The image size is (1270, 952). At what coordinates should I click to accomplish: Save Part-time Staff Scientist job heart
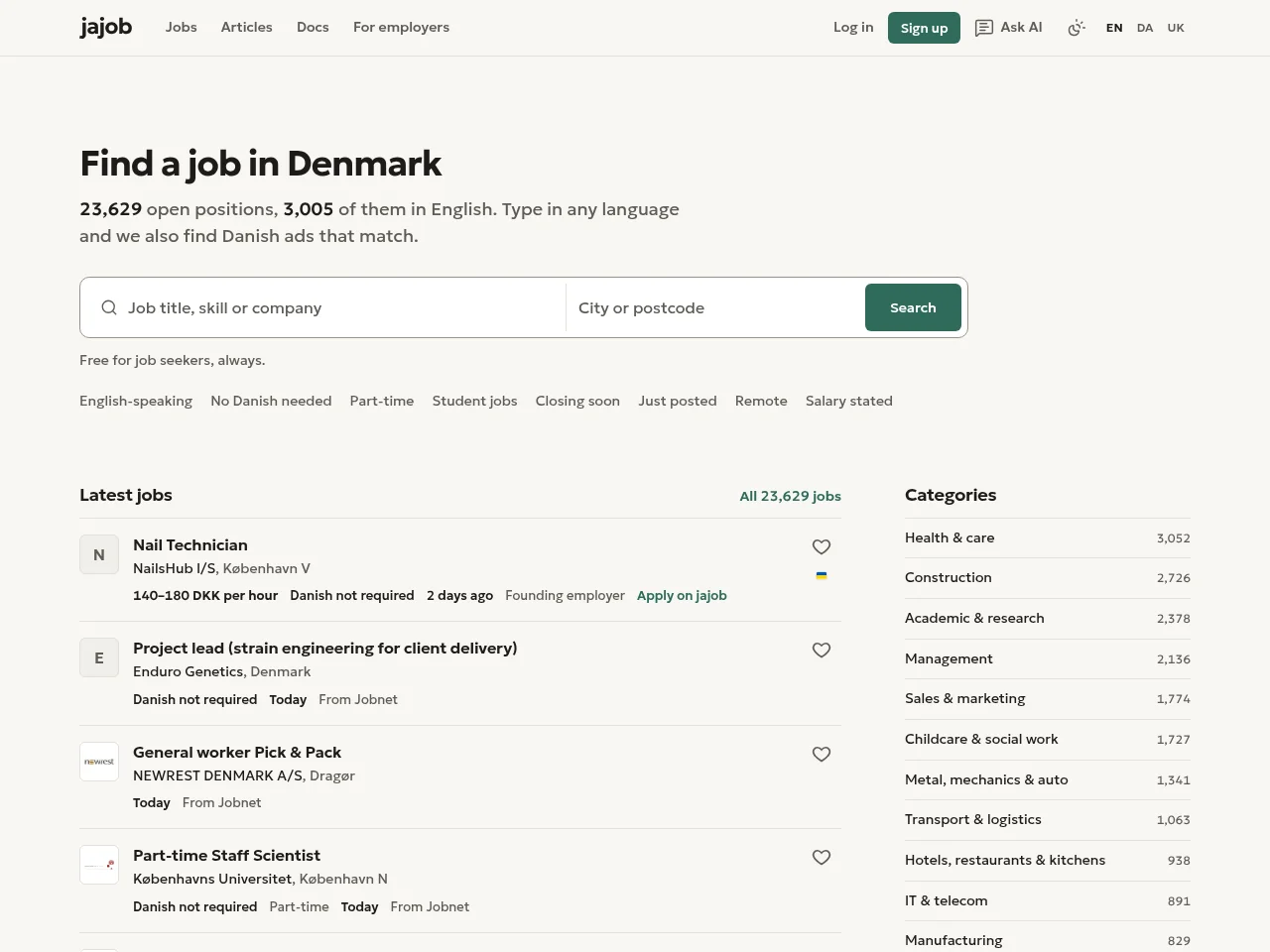[x=822, y=857]
